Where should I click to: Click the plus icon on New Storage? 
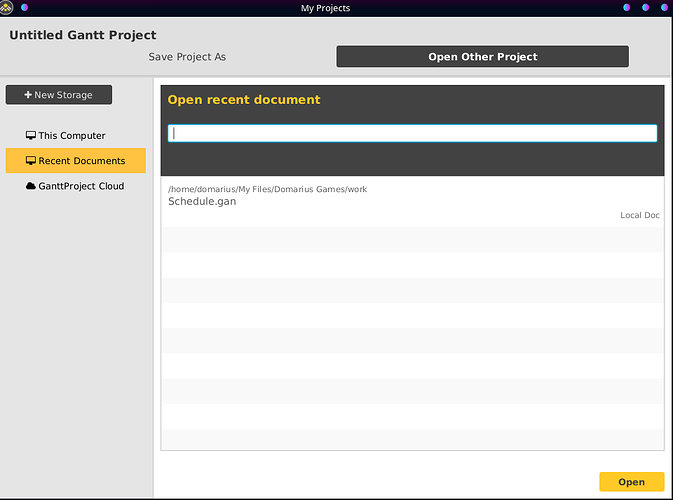point(28,94)
